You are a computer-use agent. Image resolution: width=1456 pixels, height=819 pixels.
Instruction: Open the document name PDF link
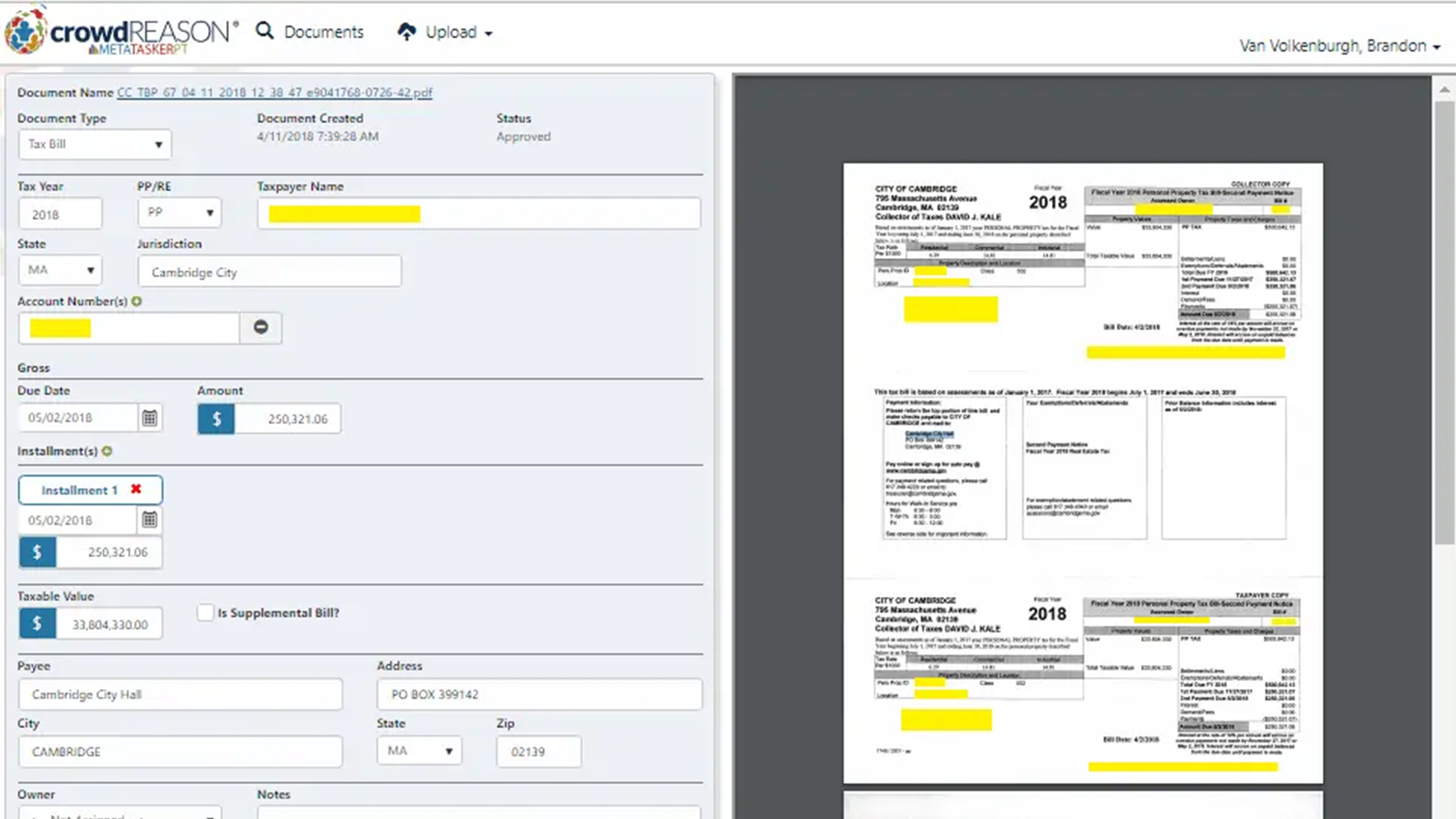(275, 93)
